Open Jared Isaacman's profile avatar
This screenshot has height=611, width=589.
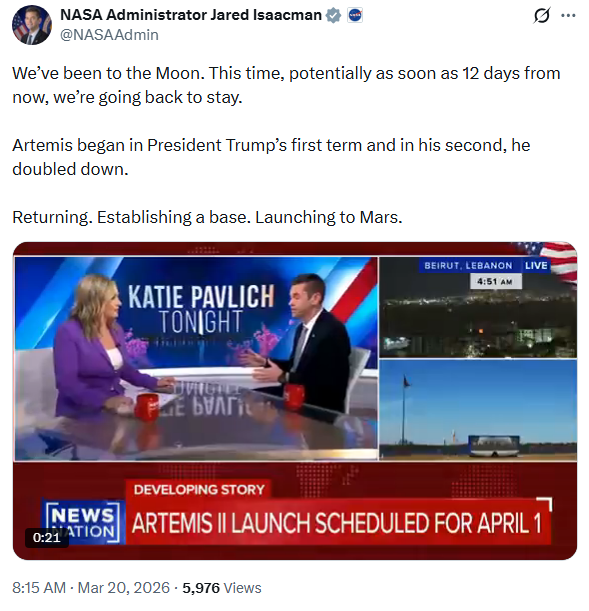pos(32,25)
